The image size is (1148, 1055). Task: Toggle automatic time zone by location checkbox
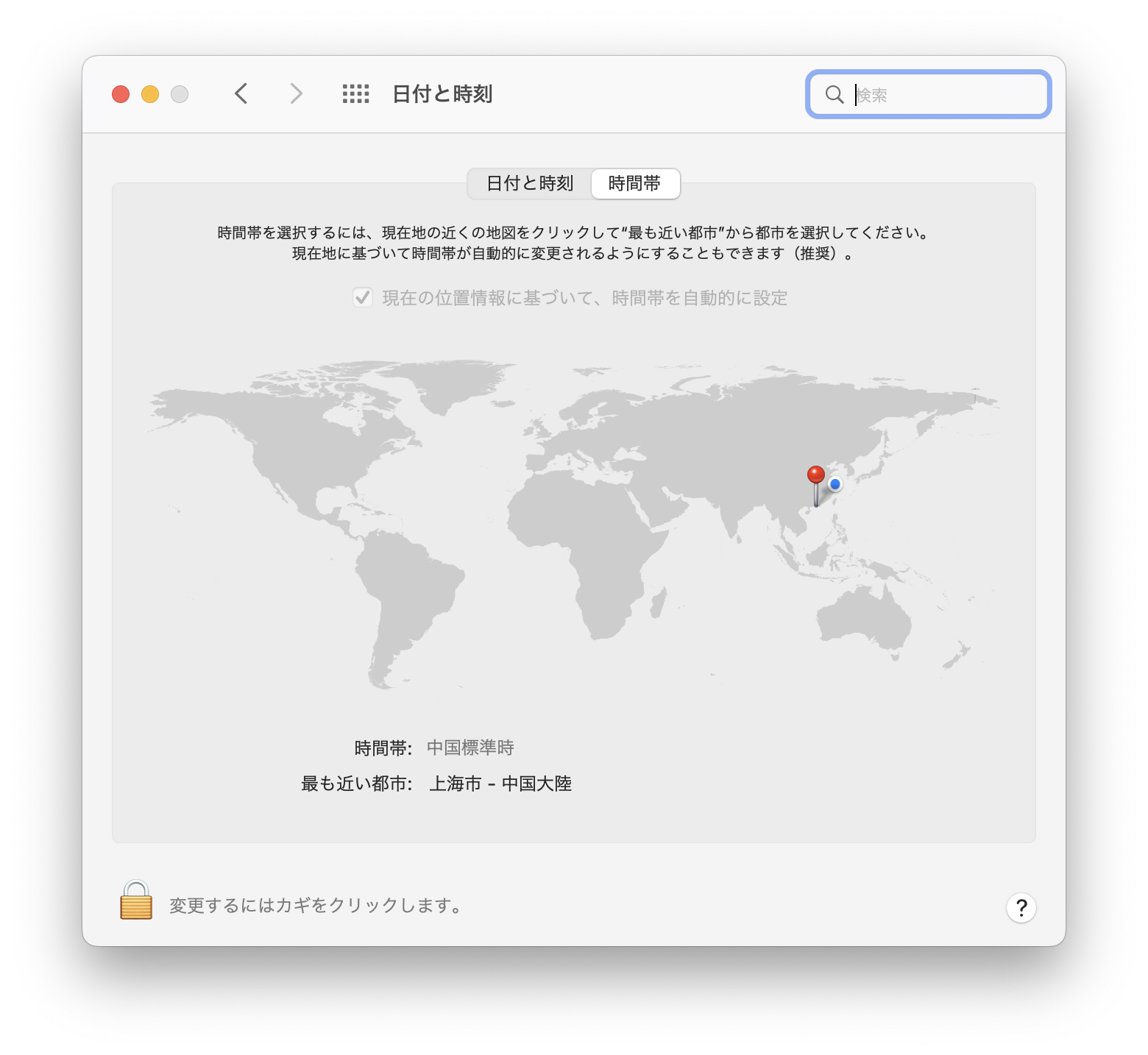tap(363, 298)
